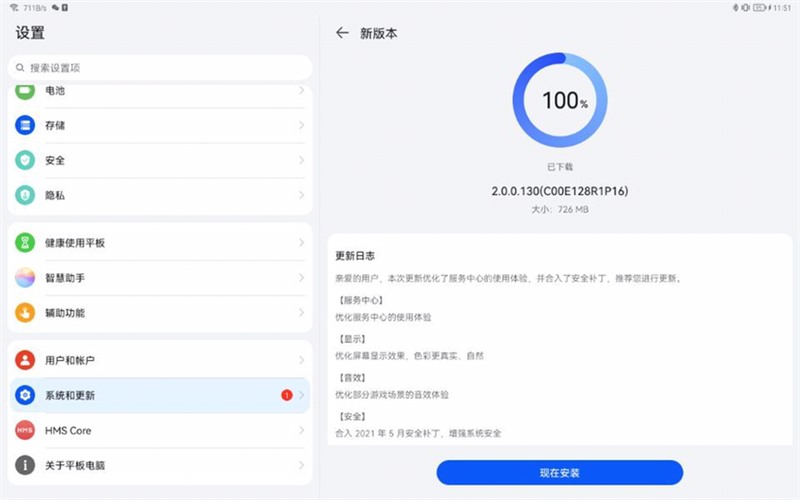Select the 系统和更新 label
800x500 pixels.
pyautogui.click(x=70, y=395)
